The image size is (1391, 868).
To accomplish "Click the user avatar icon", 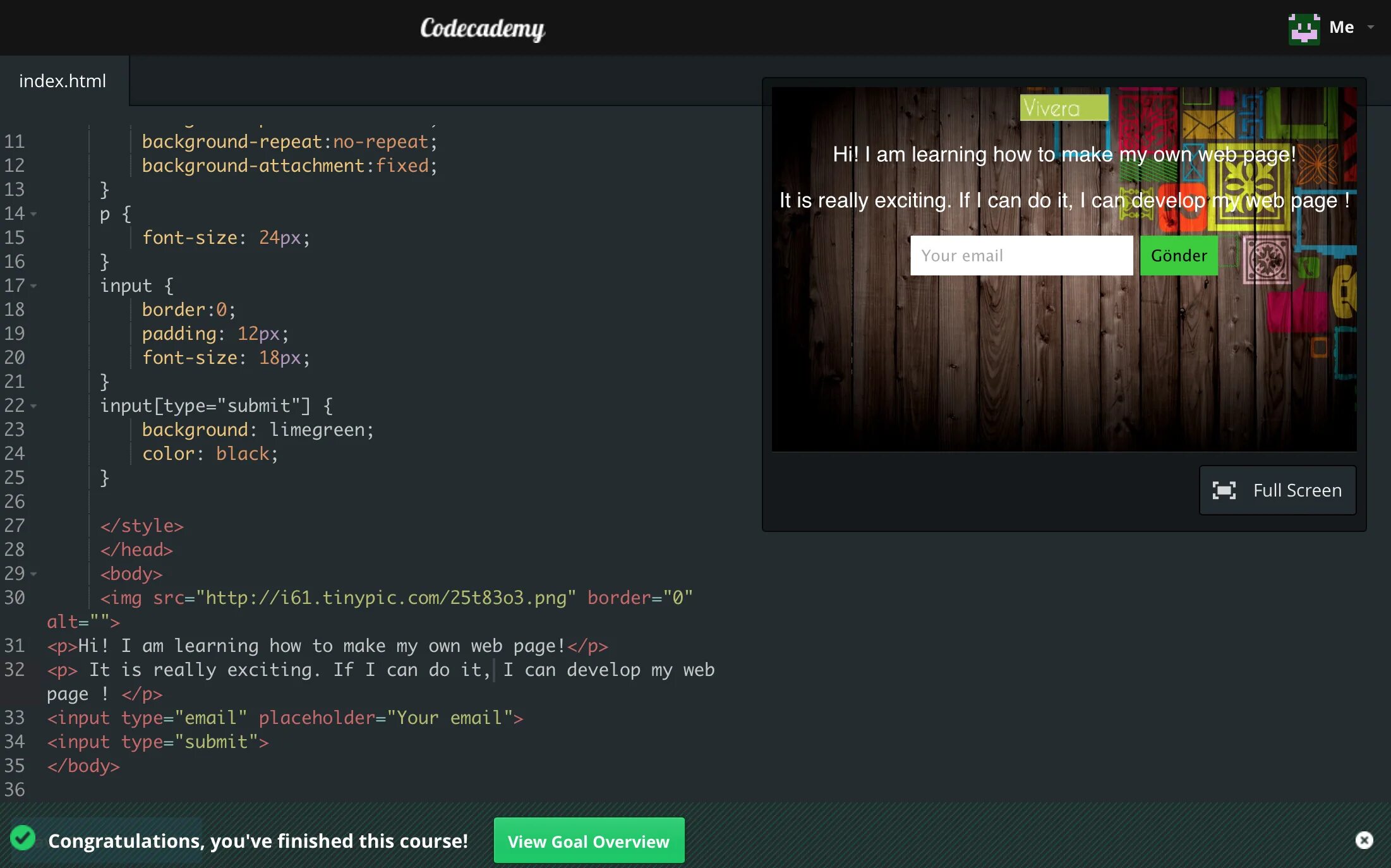I will coord(1304,28).
